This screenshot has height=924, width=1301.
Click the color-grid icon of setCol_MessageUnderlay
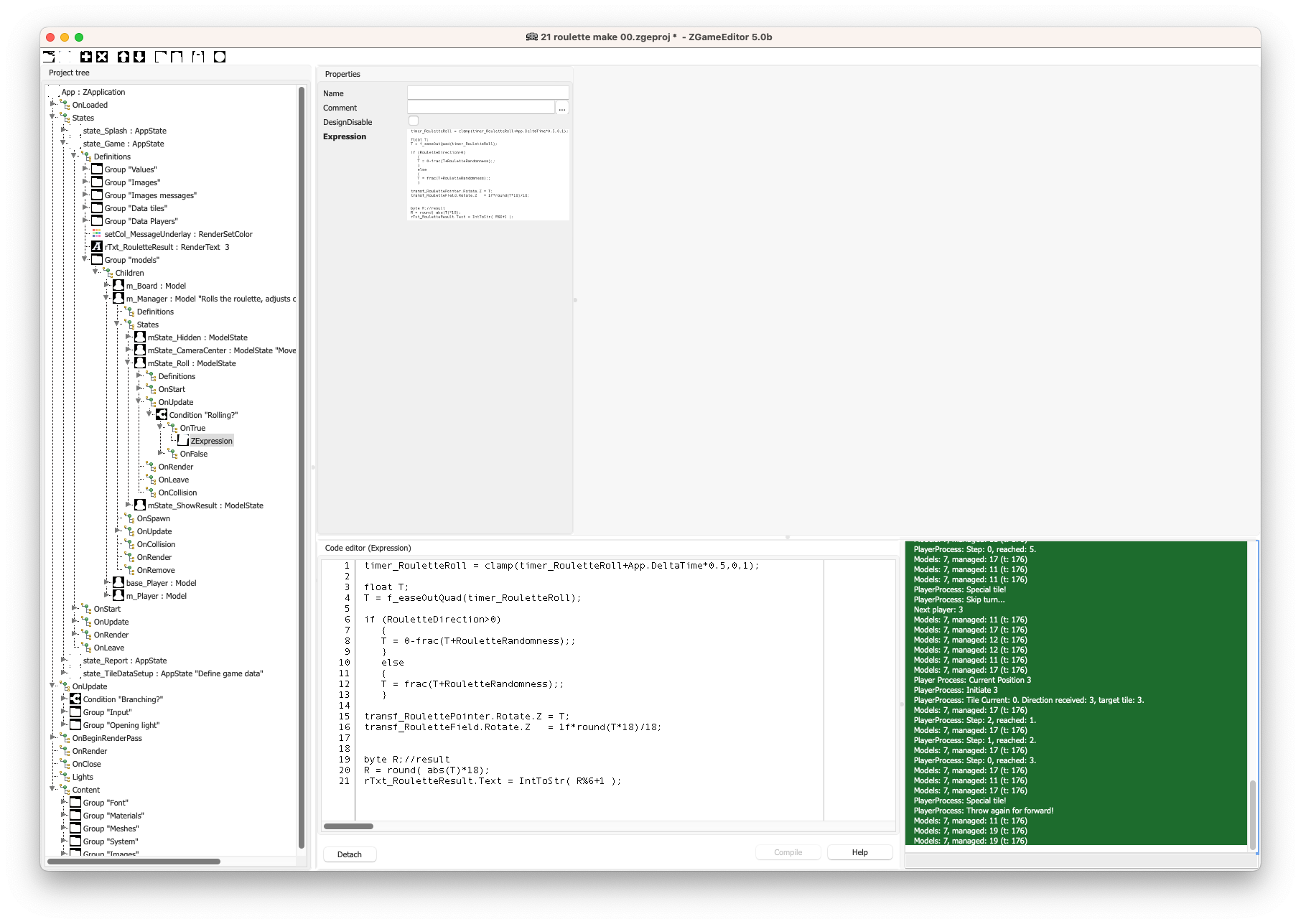click(97, 234)
